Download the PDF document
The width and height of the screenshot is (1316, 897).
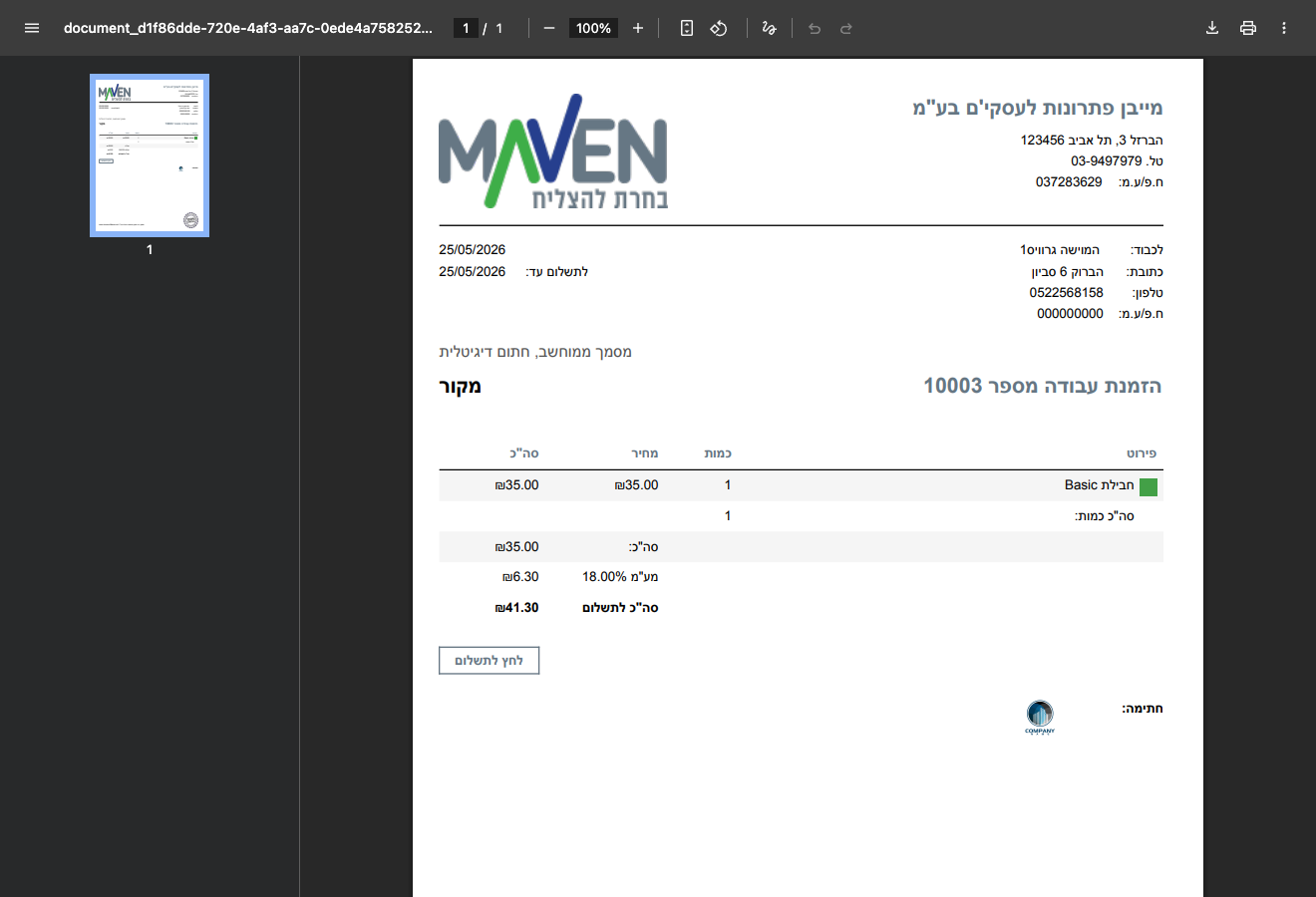tap(1212, 28)
